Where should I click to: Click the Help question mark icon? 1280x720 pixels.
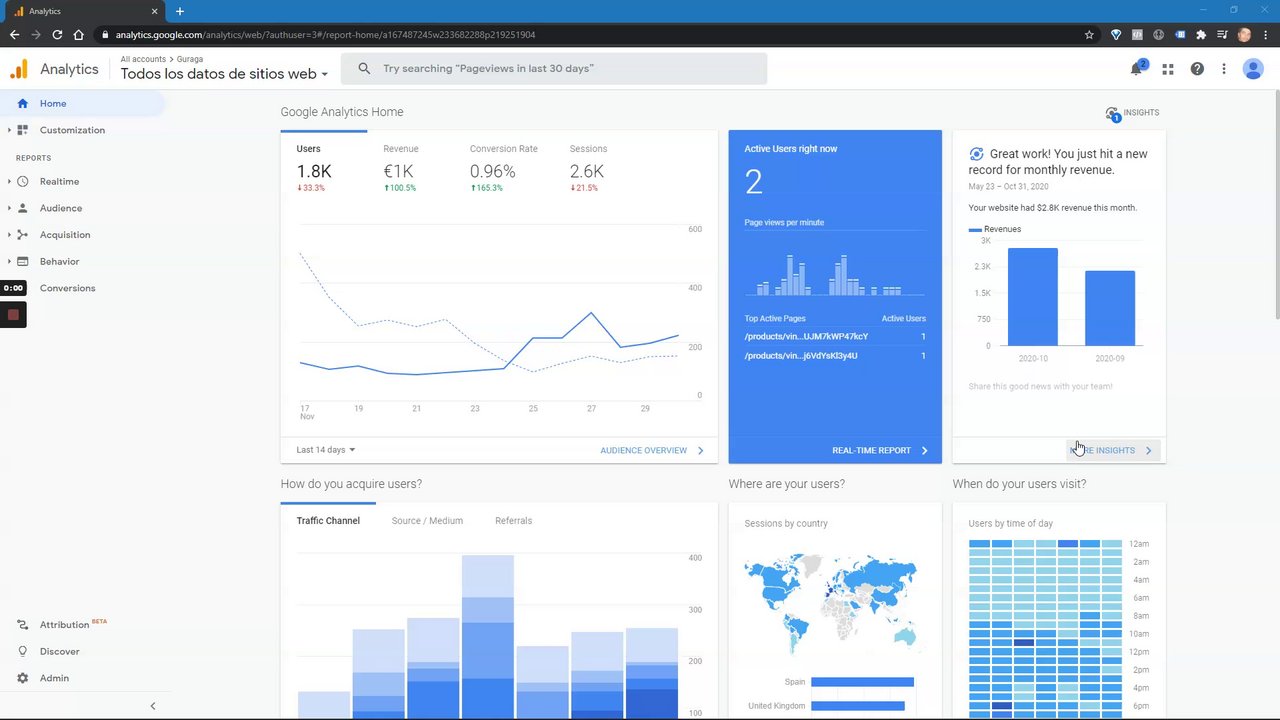[x=1197, y=69]
